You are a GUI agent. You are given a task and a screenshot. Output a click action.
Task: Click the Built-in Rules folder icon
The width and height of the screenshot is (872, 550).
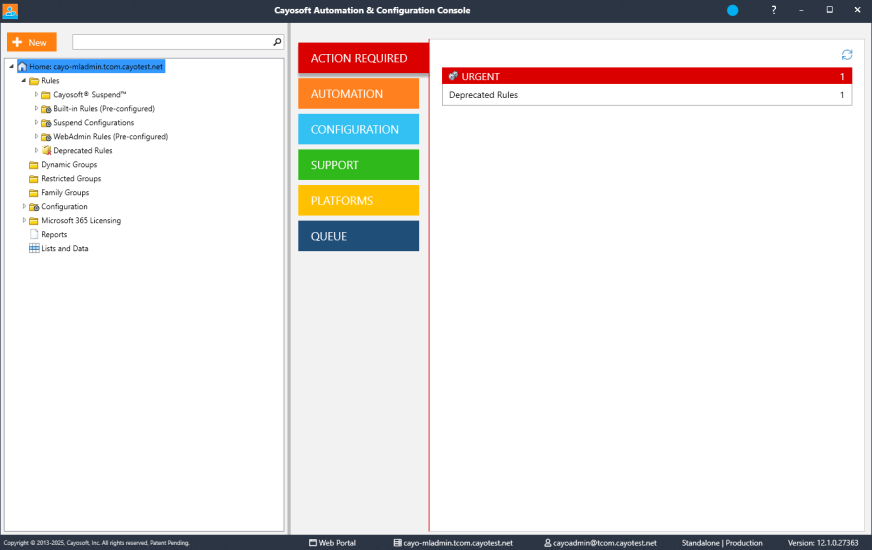coord(46,109)
